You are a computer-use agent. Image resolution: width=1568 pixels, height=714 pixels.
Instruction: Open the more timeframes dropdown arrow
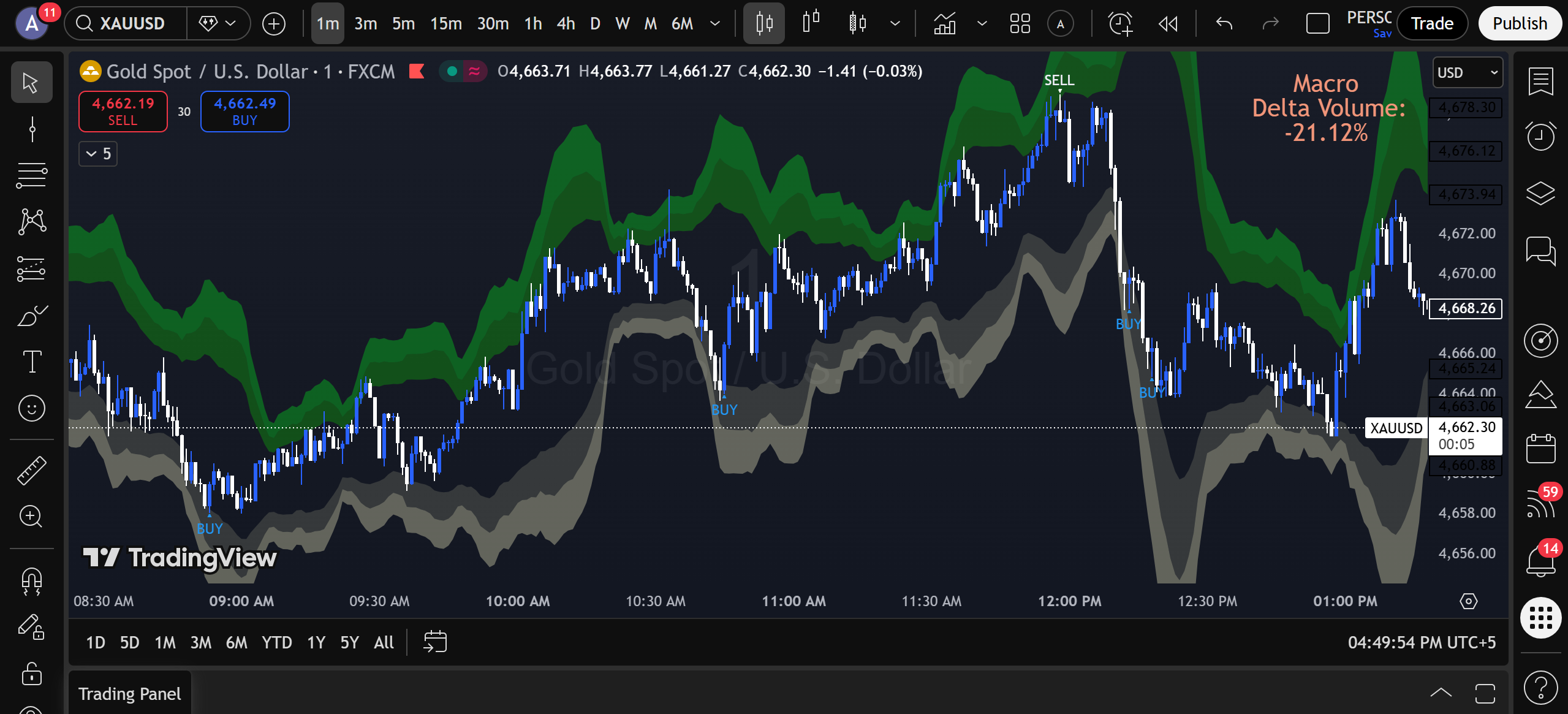coord(714,24)
